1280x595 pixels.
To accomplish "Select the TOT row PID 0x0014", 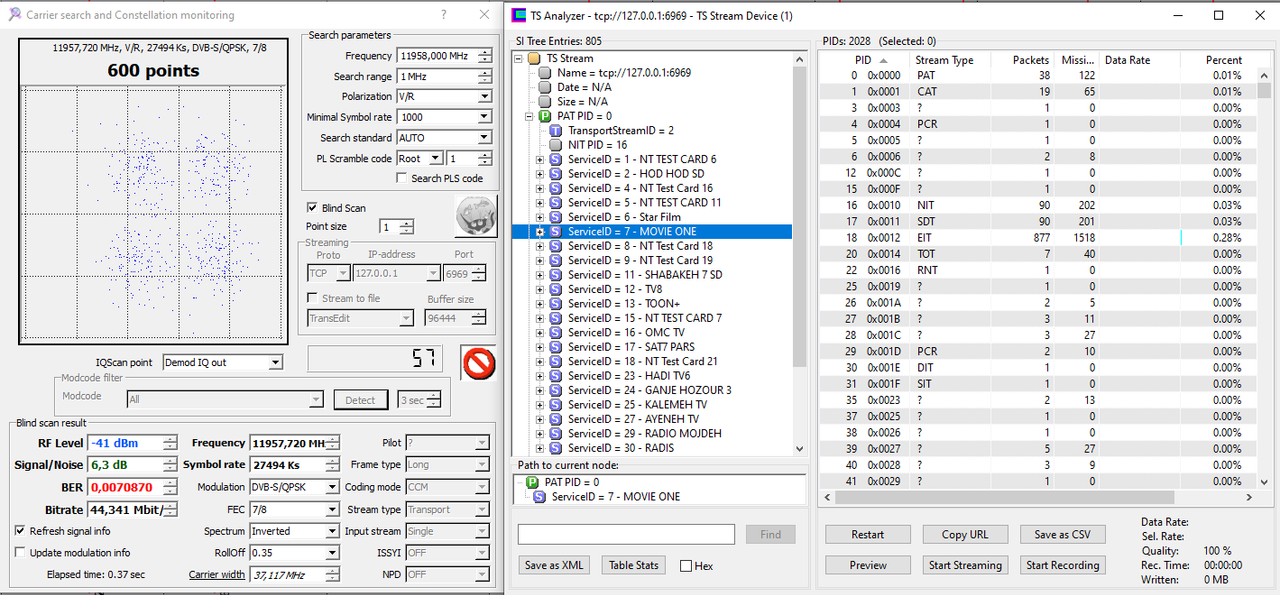I will point(1036,254).
